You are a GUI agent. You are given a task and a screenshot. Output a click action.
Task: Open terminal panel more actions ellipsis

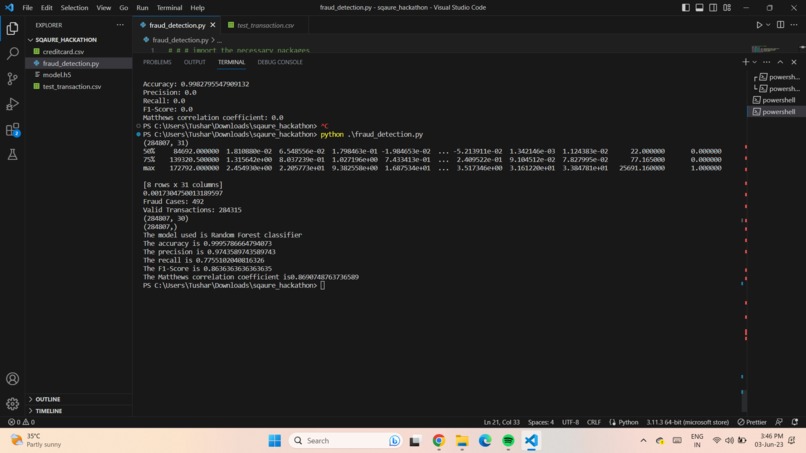[766, 62]
